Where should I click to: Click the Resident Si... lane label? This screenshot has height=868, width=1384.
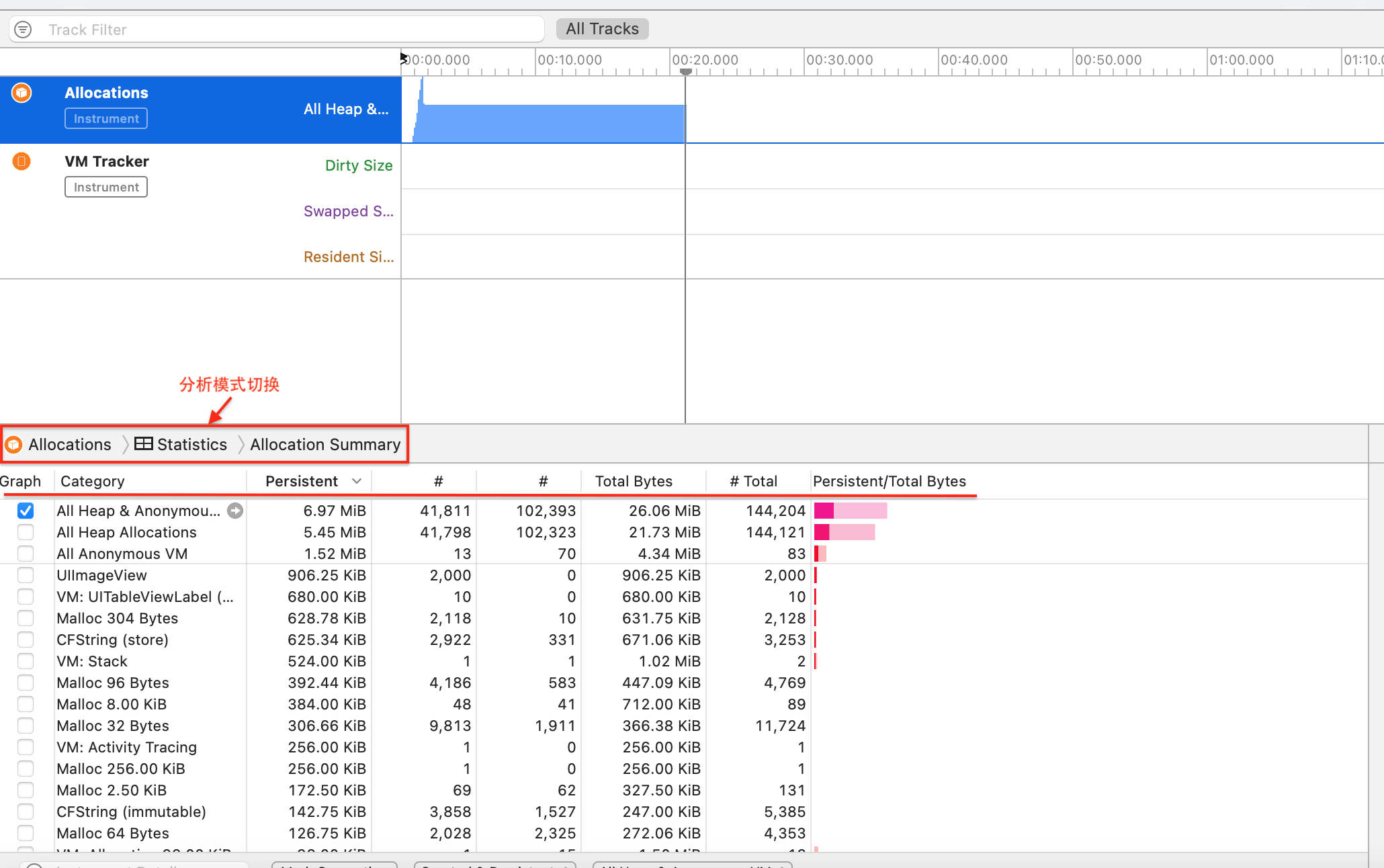[x=349, y=257]
